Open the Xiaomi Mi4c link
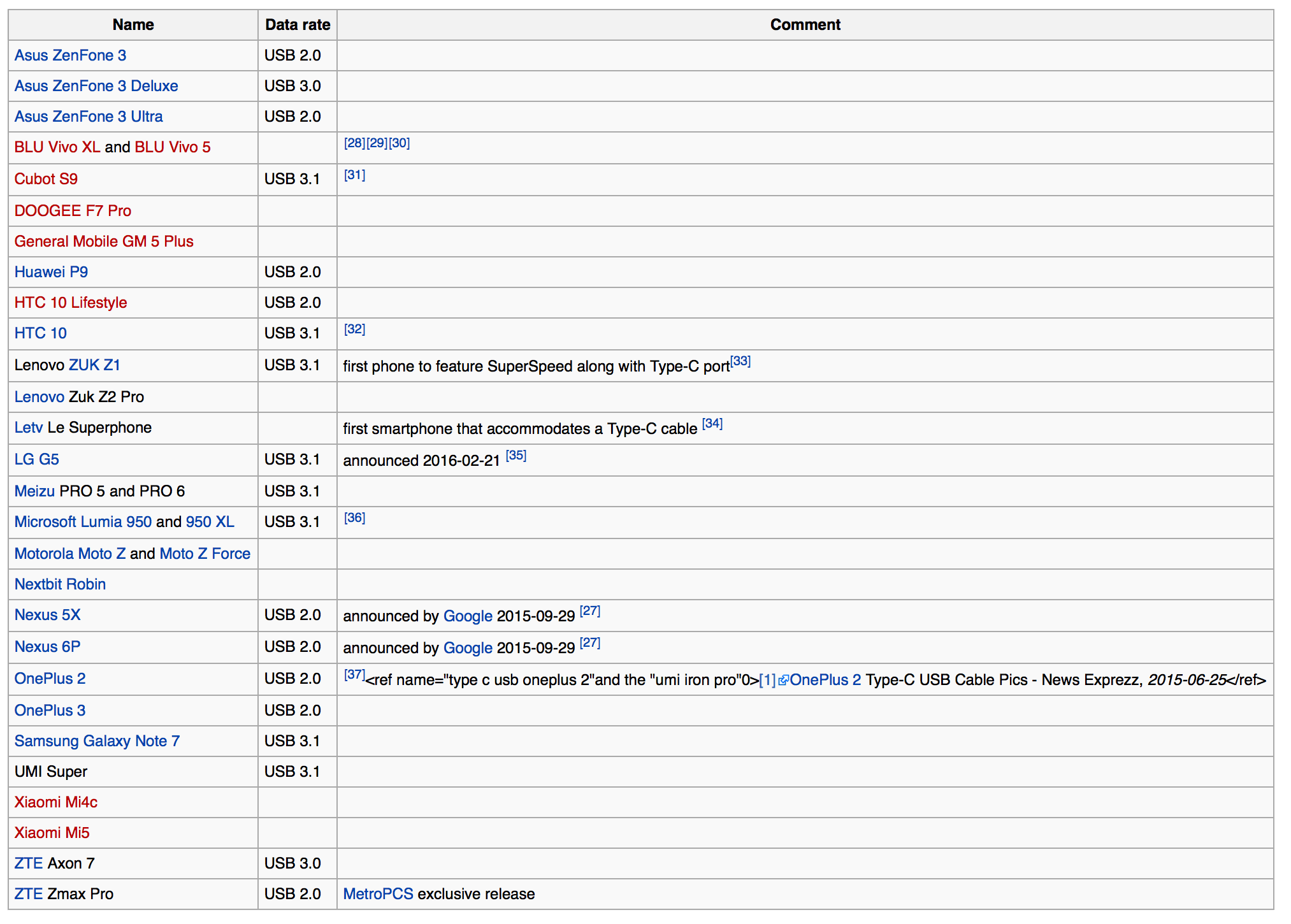The image size is (1291, 924). (x=56, y=802)
